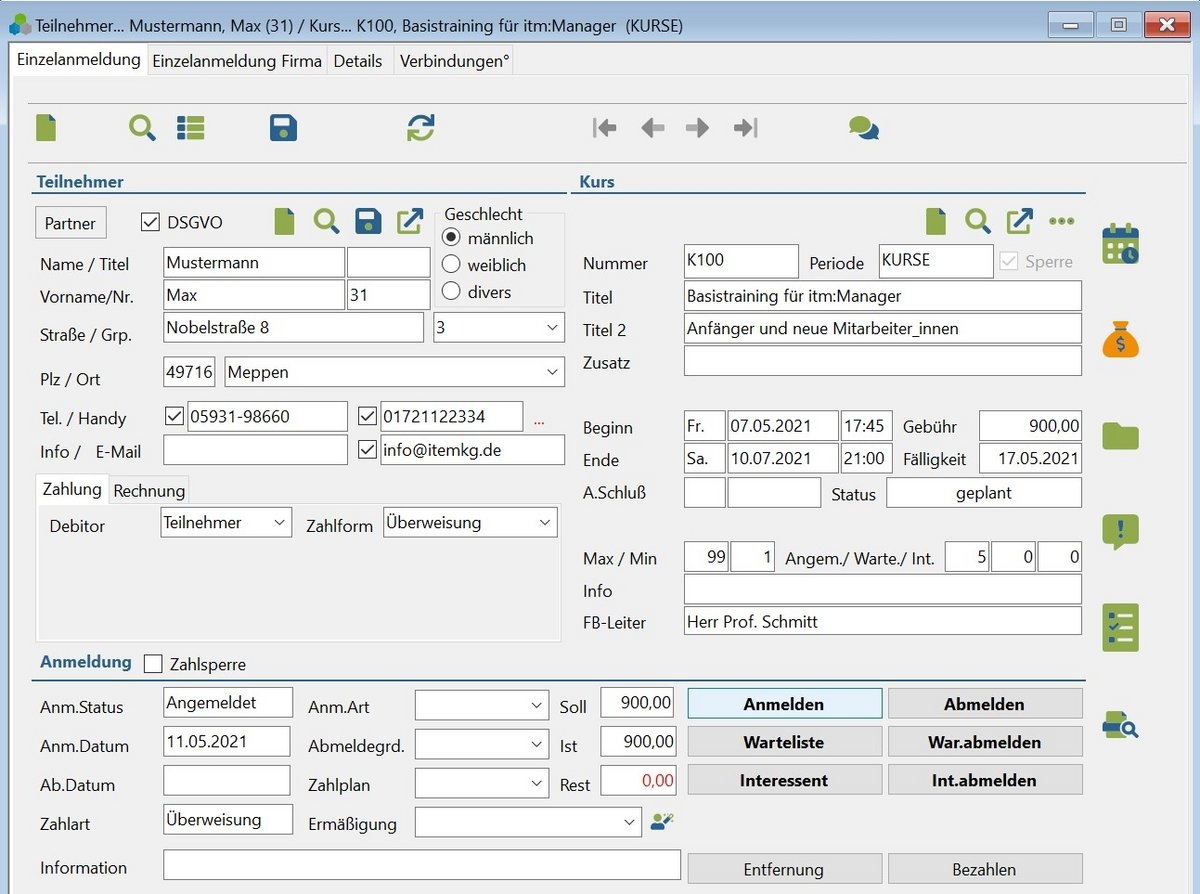1200x894 pixels.
Task: Select the weiblich gender option
Action: (x=451, y=265)
